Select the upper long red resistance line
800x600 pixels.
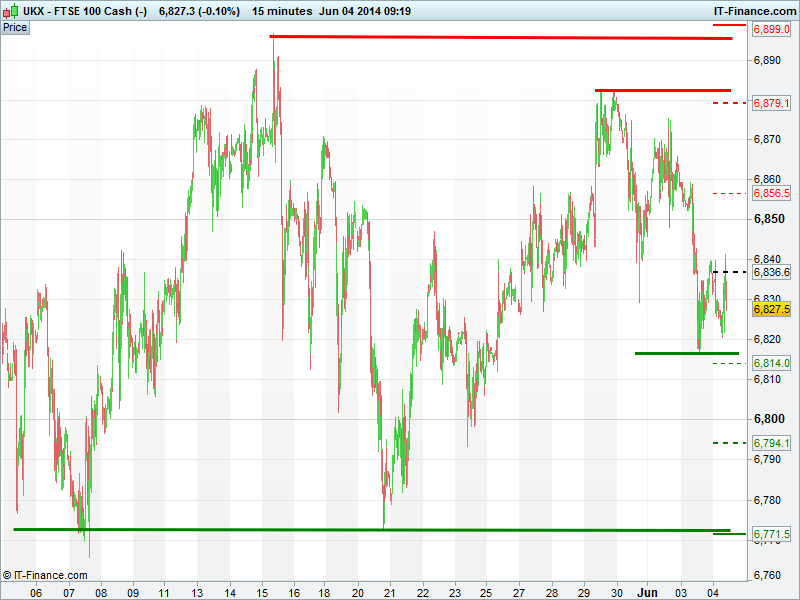pos(500,37)
